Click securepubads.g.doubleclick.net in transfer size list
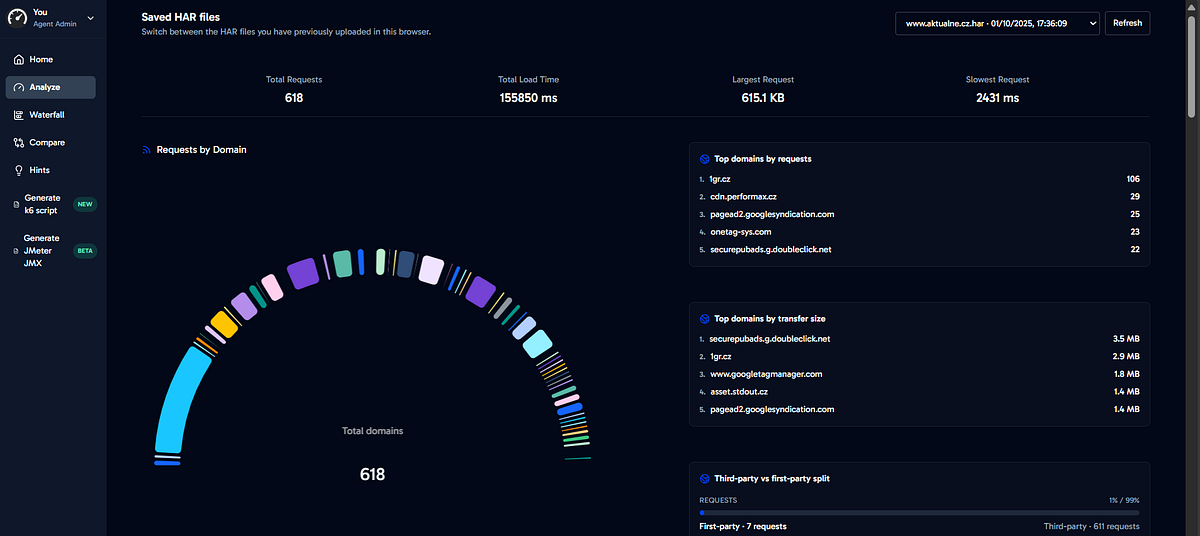 pyautogui.click(x=919, y=339)
